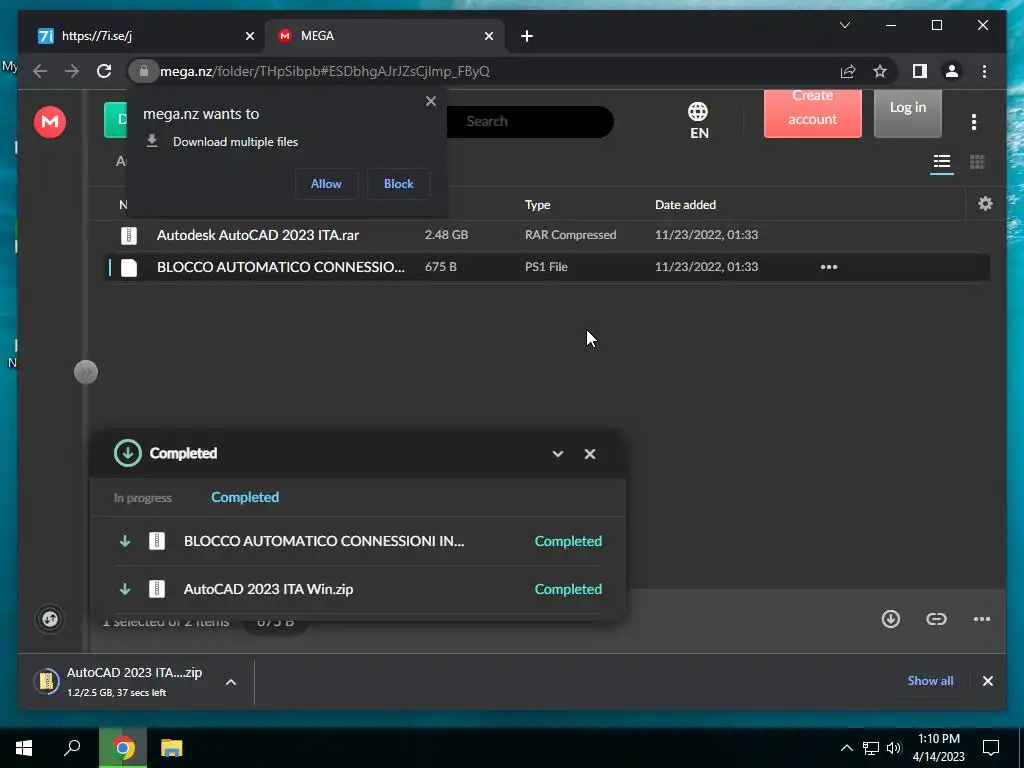Switch to the MEGA browser tab
The height and width of the screenshot is (768, 1024).
(x=385, y=36)
